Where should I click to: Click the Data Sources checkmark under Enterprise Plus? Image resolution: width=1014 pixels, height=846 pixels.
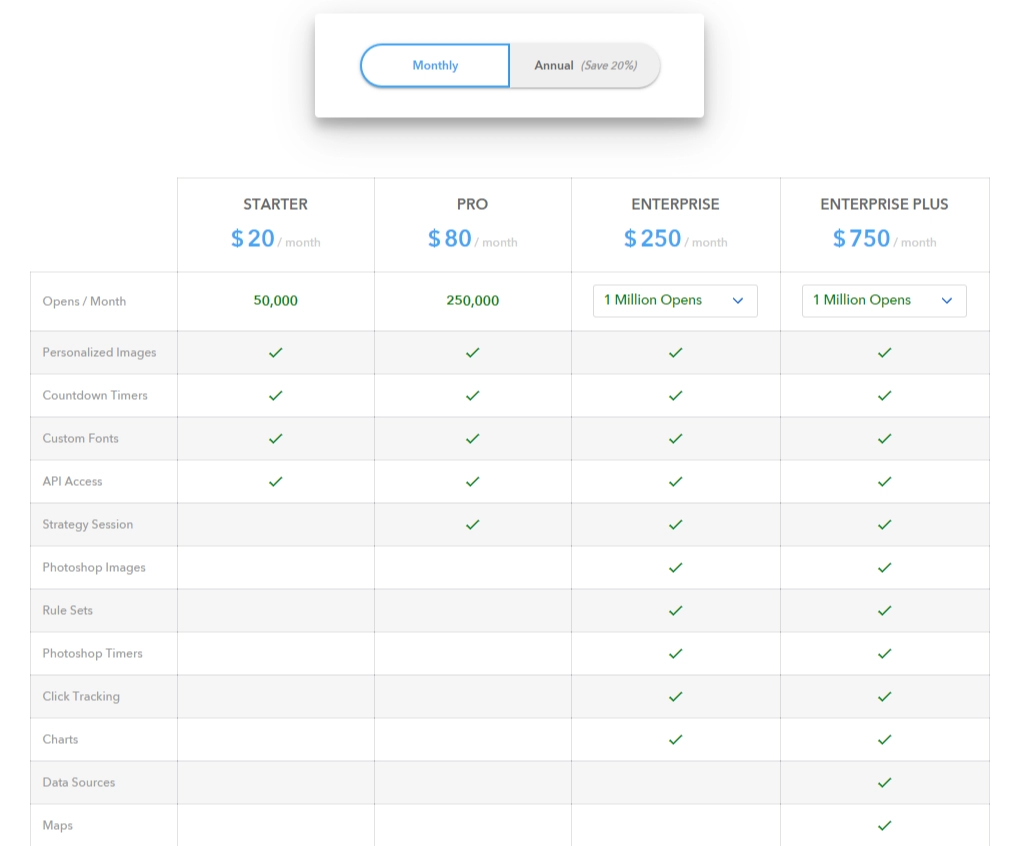tap(884, 782)
